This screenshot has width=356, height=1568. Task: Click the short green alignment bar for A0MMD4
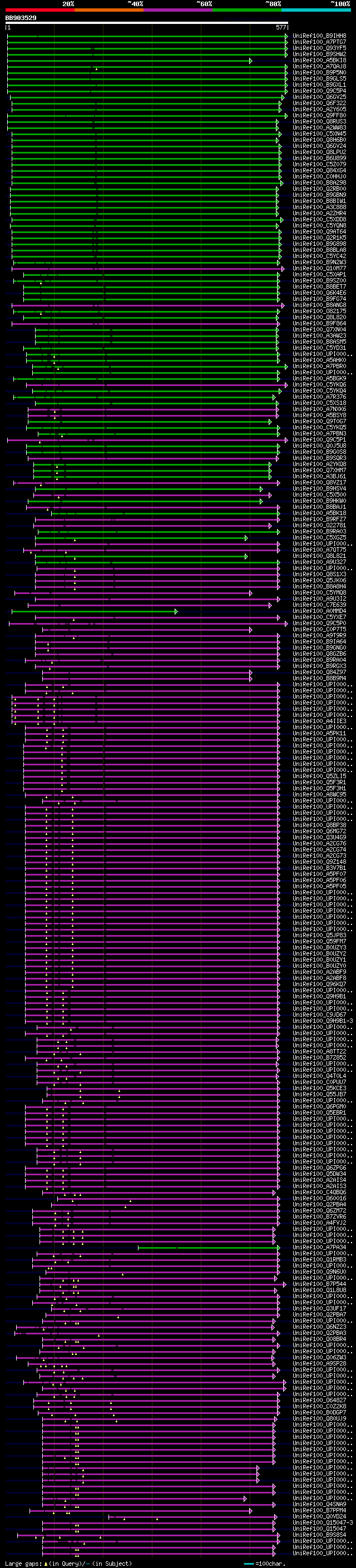click(x=95, y=611)
